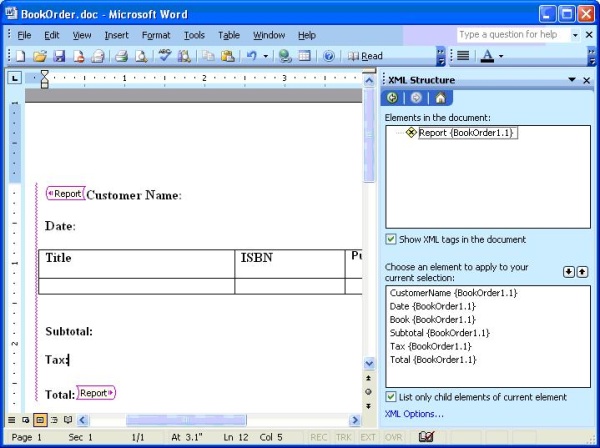Insert a hyperlink with globe icon
This screenshot has height=448, width=600.
[x=285, y=56]
